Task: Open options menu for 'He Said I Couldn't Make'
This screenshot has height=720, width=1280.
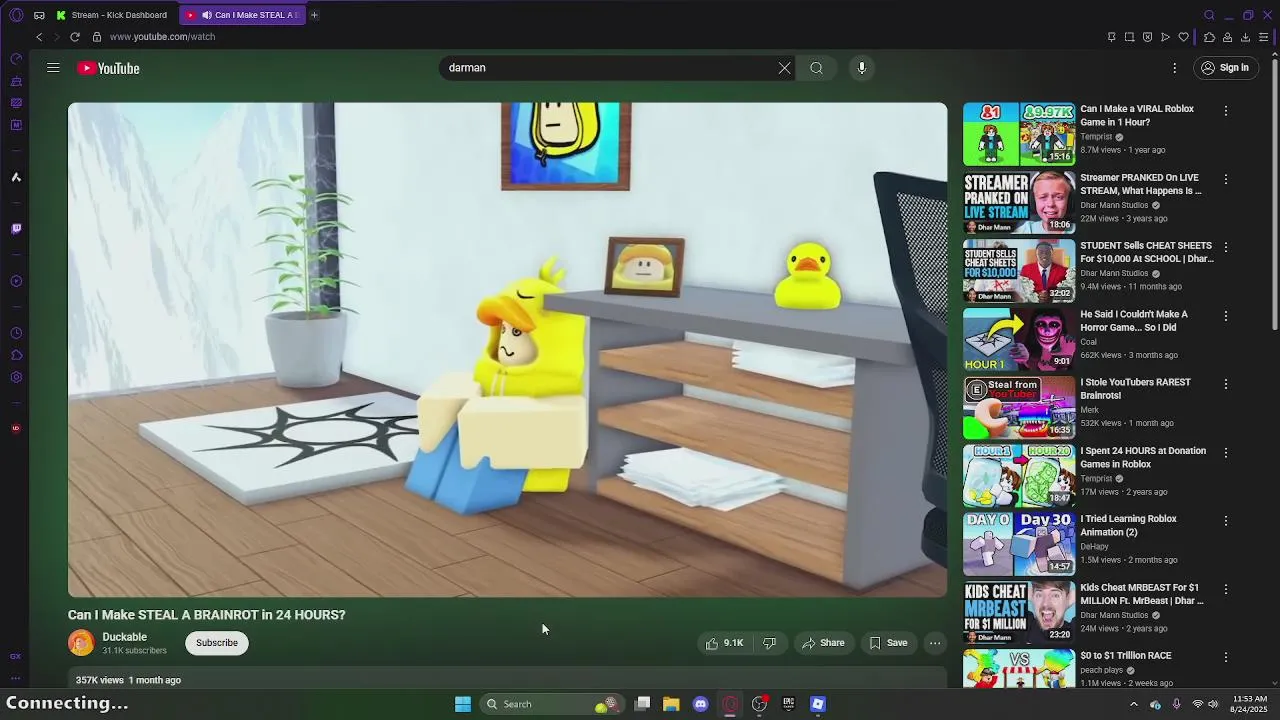Action: coord(1226,316)
